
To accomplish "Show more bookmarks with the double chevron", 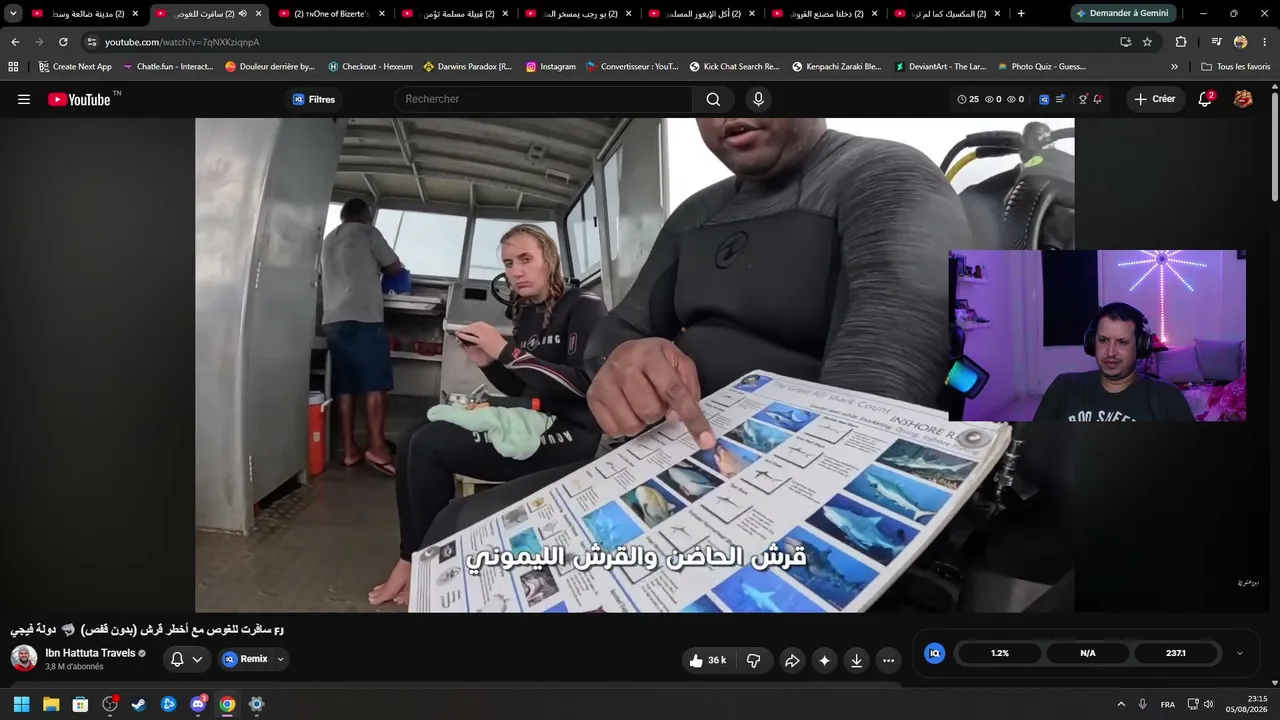I will pos(1174,67).
